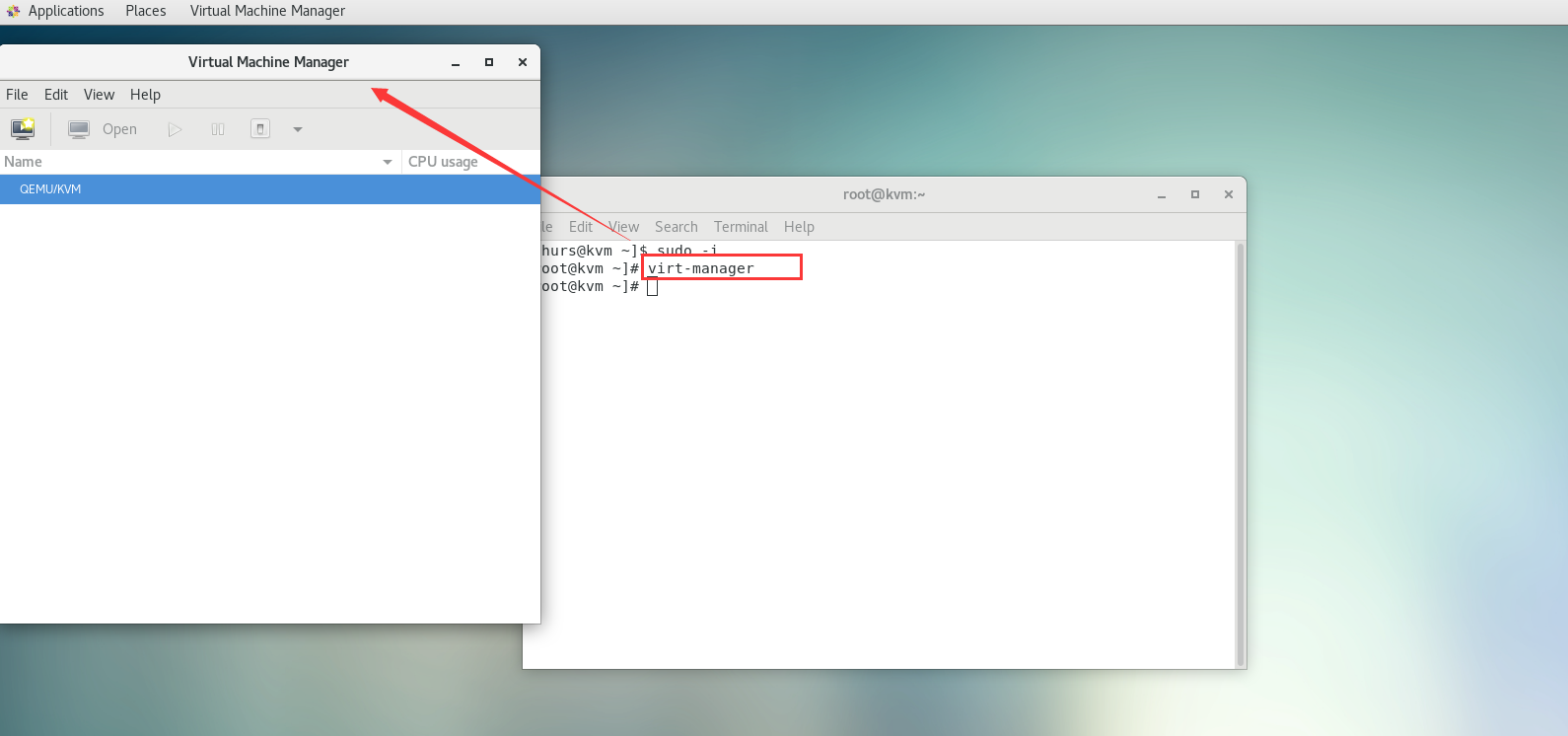Maximize the Virtual Machine Manager window
This screenshot has width=1568, height=736.
pos(489,62)
